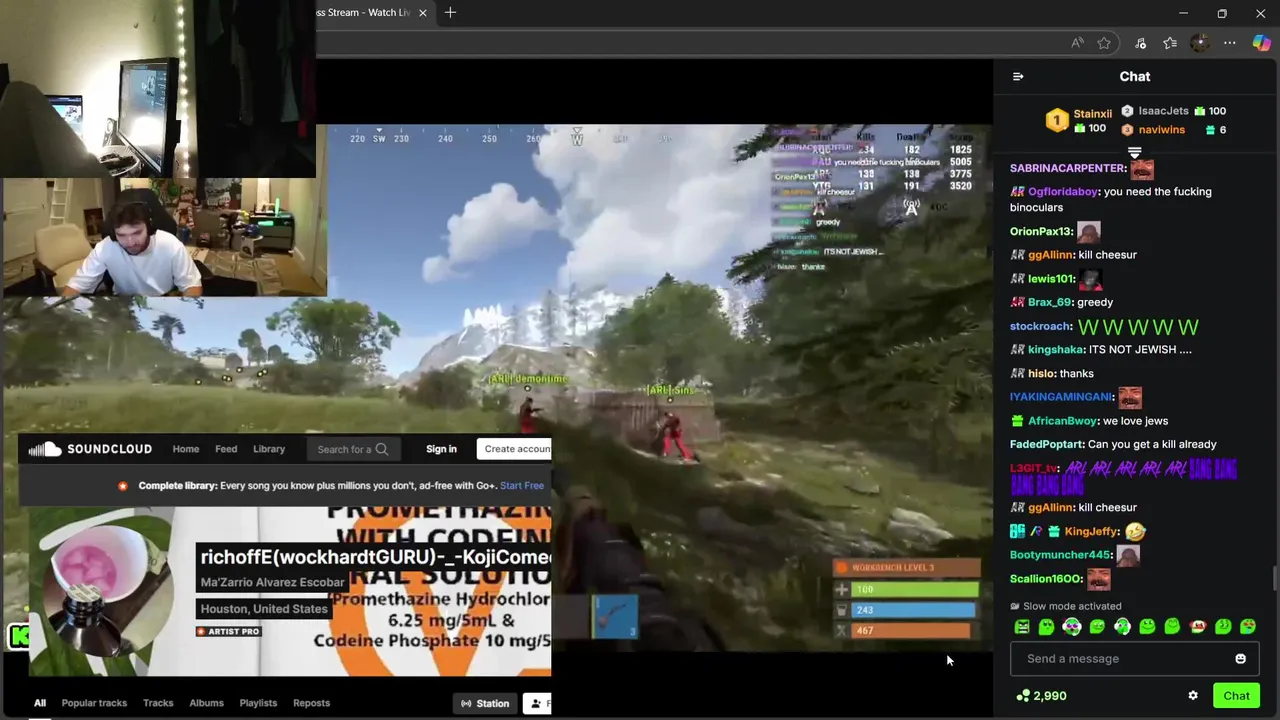Click Bootymuncher445 username in chat
The image size is (1280, 720).
pos(1060,555)
